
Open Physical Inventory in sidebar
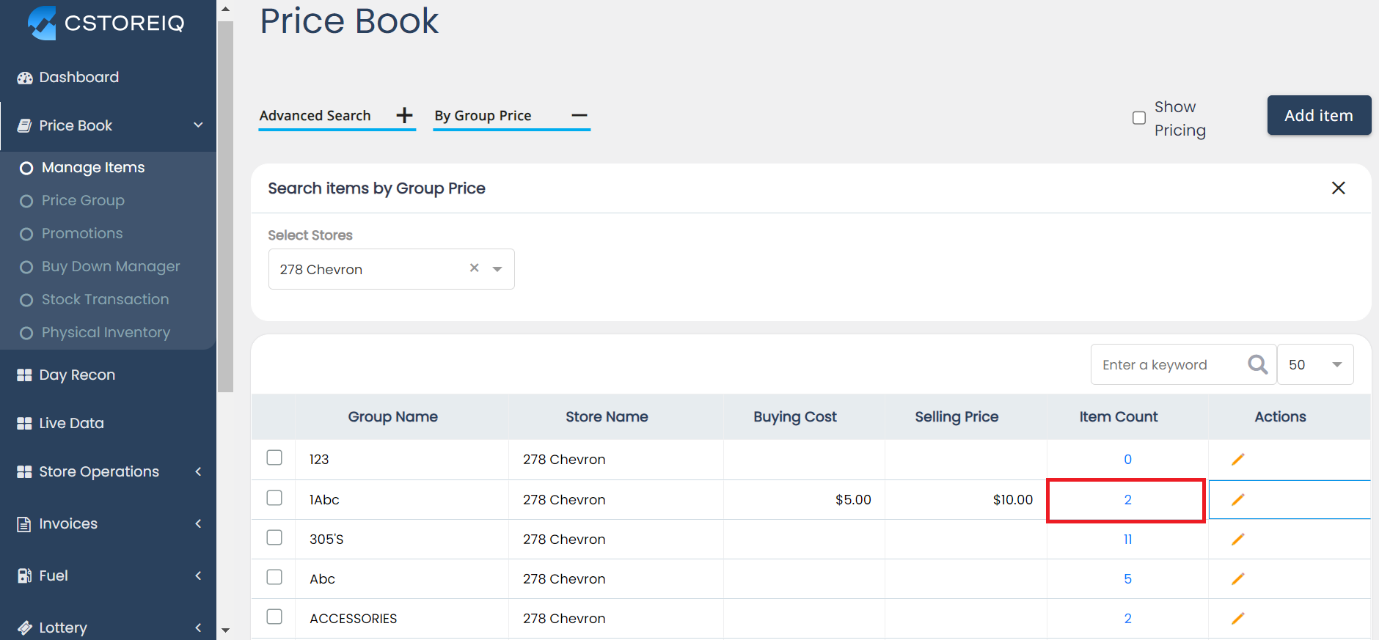tap(108, 333)
